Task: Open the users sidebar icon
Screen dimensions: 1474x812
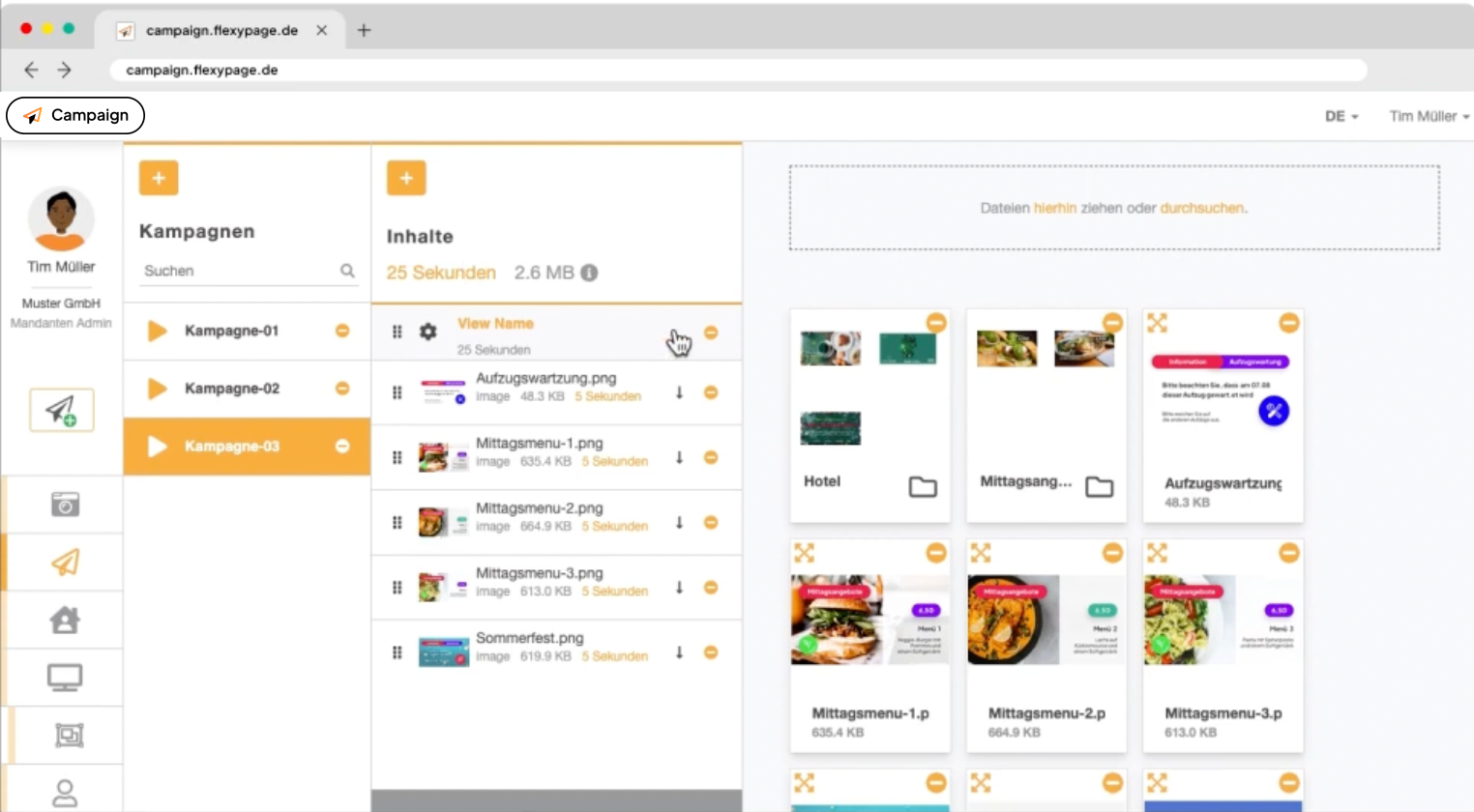Action: [65, 793]
